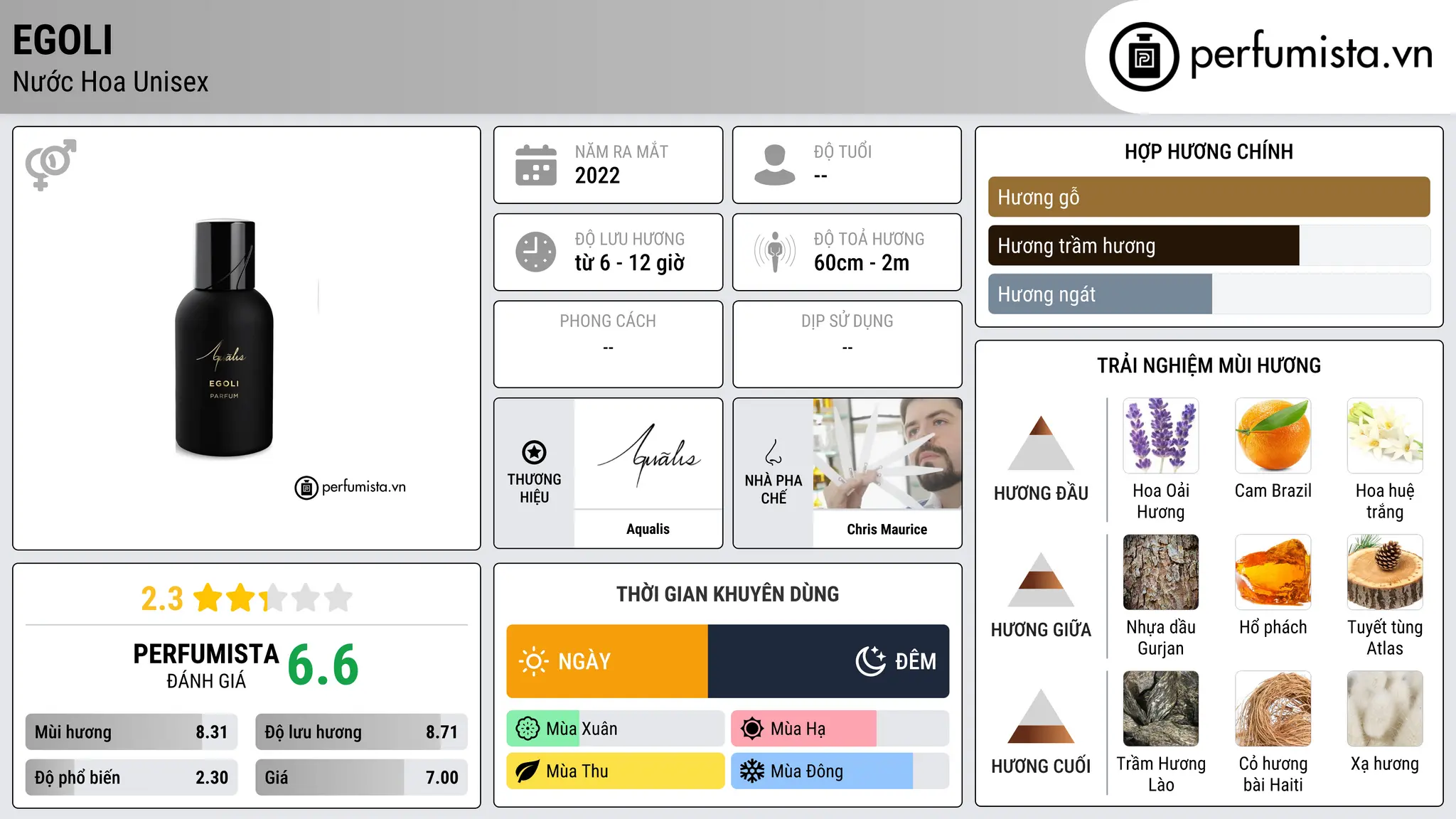This screenshot has width=1456, height=819.
Task: Open the Hoa huệ trắng note image
Action: coord(1385,436)
